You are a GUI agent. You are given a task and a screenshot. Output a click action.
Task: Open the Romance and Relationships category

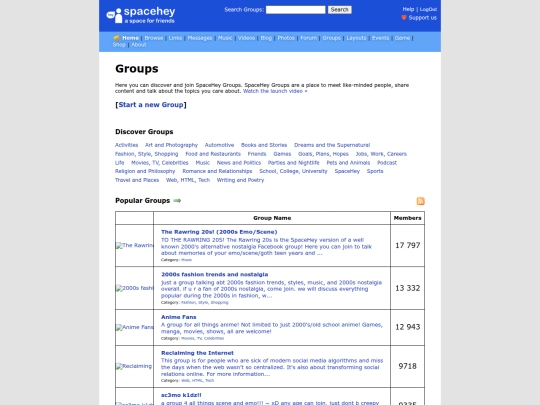pos(217,171)
